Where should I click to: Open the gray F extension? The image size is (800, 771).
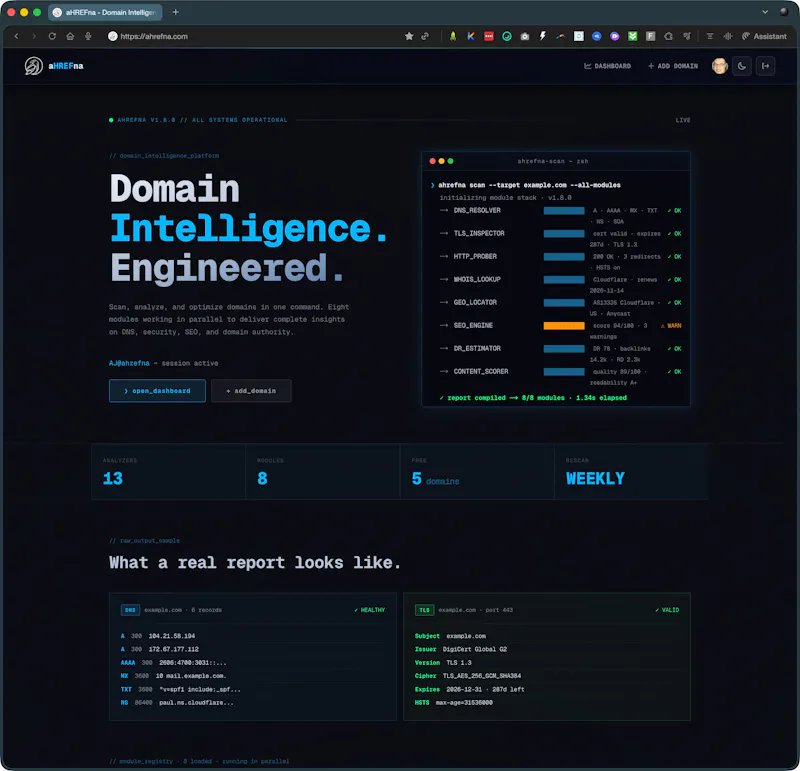(651, 36)
